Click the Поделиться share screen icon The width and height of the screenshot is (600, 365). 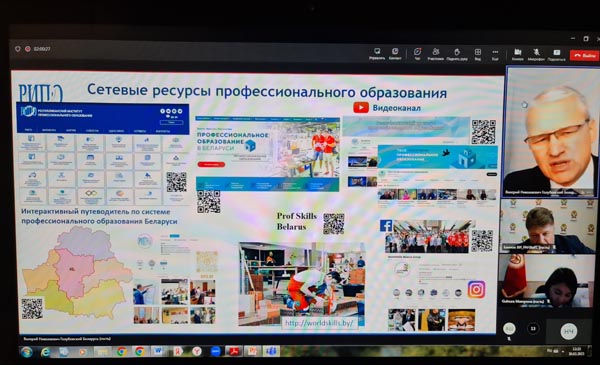point(556,54)
